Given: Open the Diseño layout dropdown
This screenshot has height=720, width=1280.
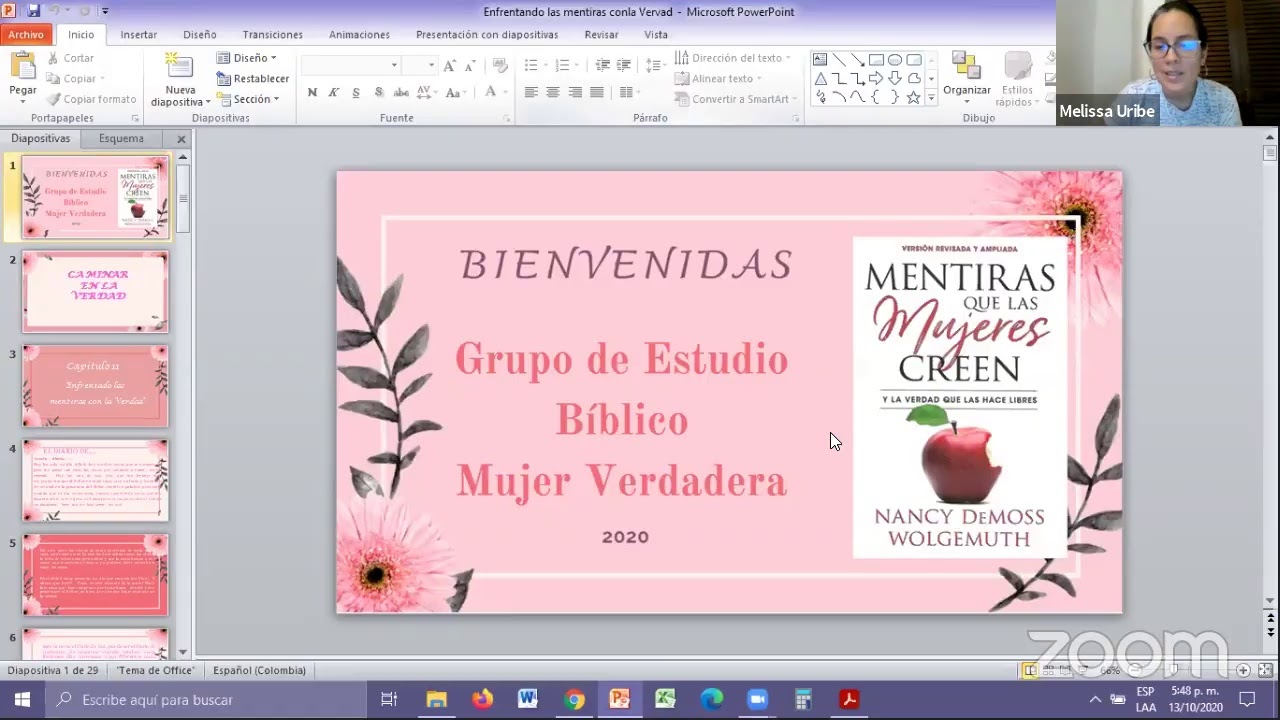Looking at the screenshot, I should point(247,58).
